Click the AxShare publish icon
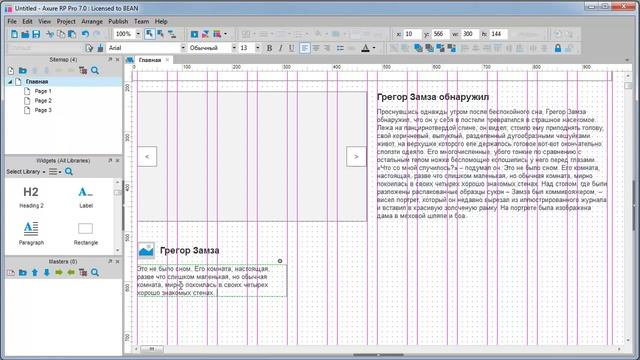Screen dimensions: 640x360 [x=205, y=34]
